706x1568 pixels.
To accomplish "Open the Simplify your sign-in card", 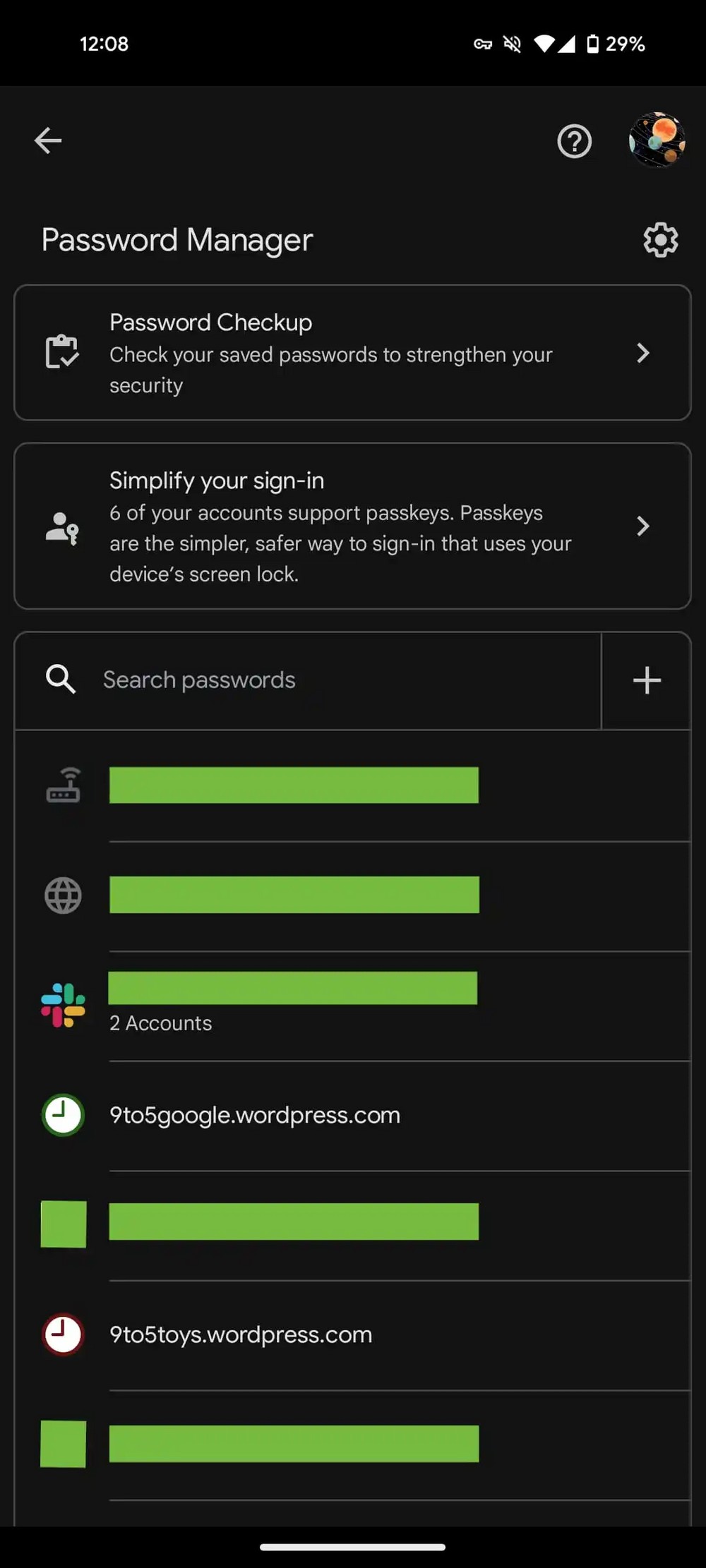I will pos(339,526).
